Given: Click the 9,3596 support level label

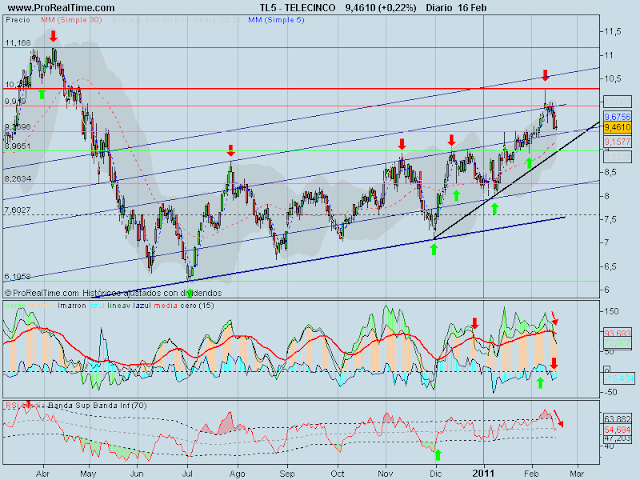Looking at the screenshot, I should point(18,127).
